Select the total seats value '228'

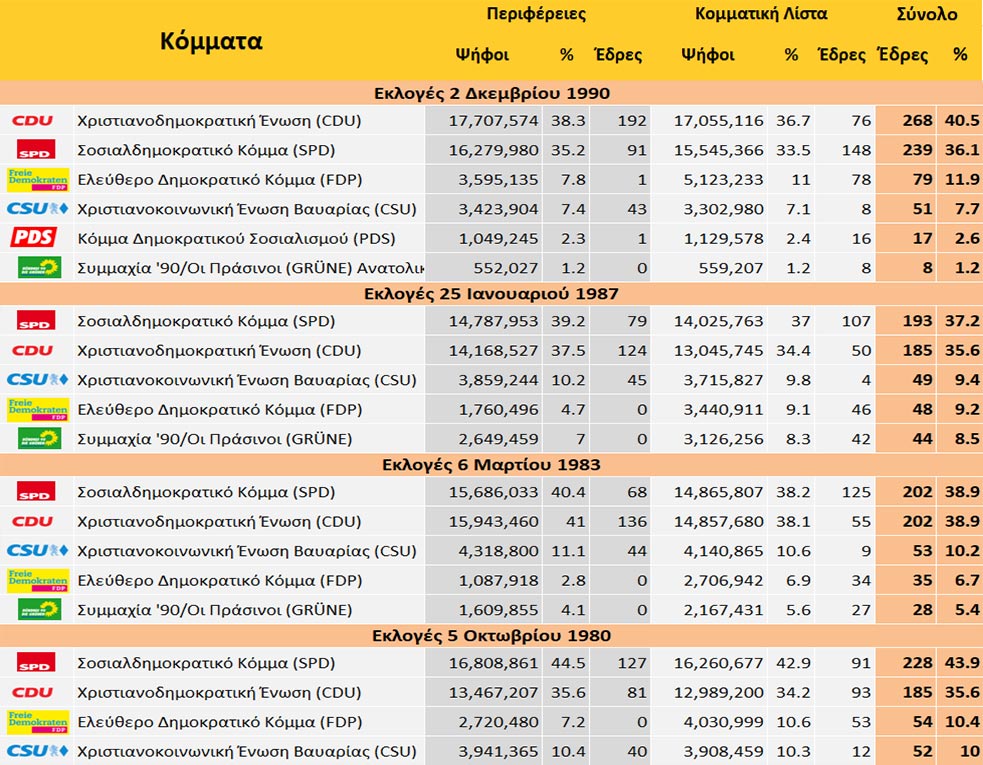tap(917, 663)
